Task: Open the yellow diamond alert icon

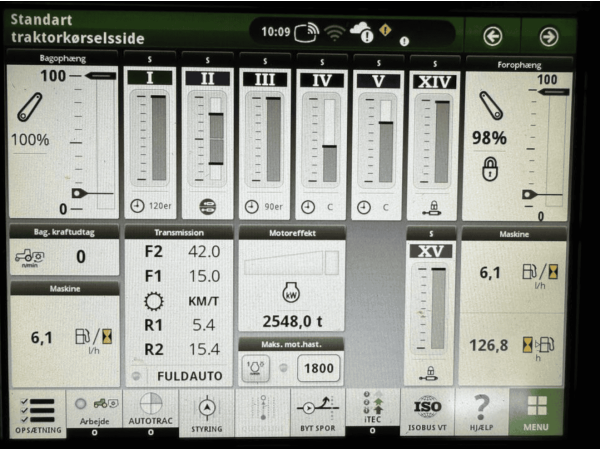Action: [x=386, y=30]
